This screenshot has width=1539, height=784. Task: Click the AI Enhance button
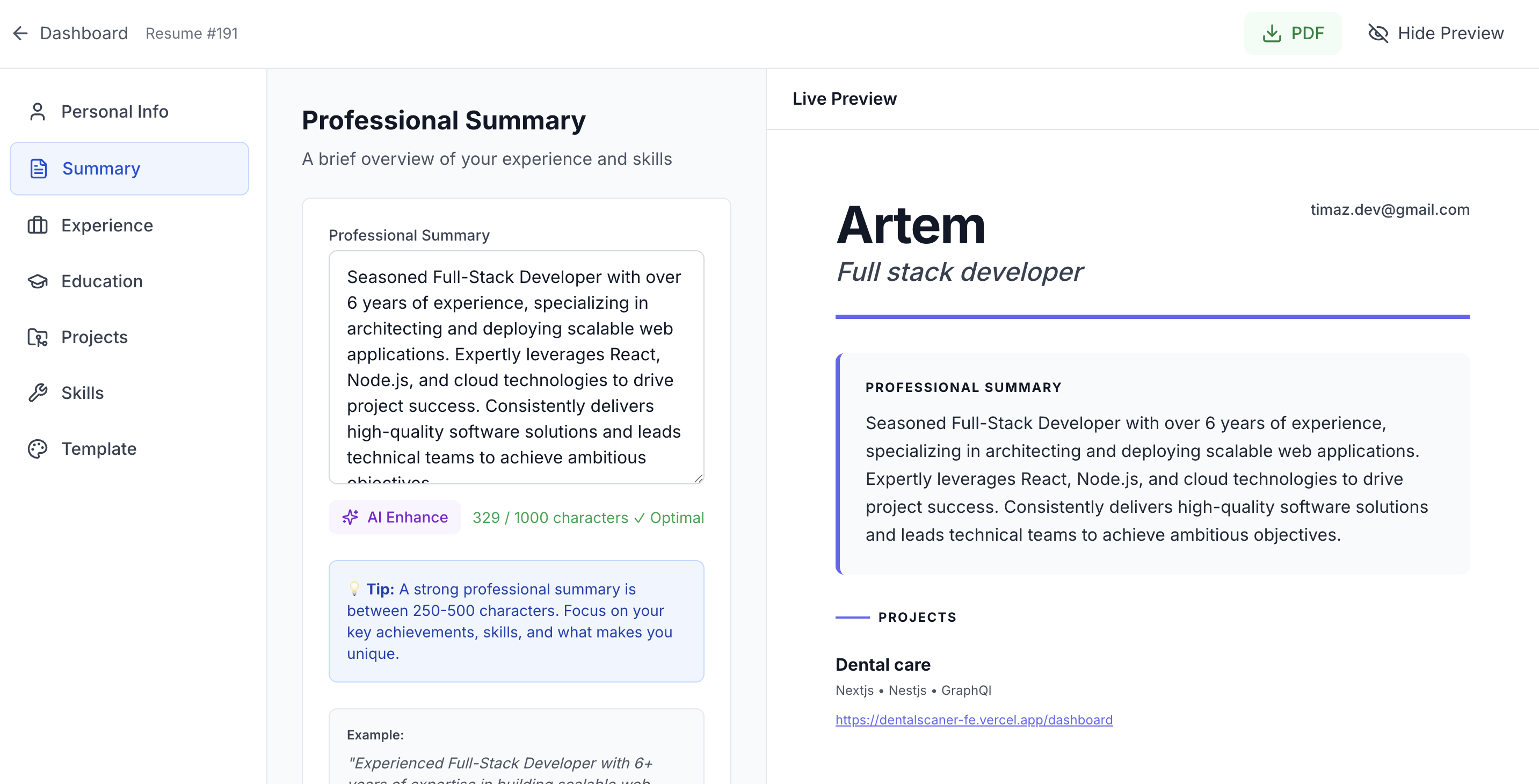[x=394, y=517]
